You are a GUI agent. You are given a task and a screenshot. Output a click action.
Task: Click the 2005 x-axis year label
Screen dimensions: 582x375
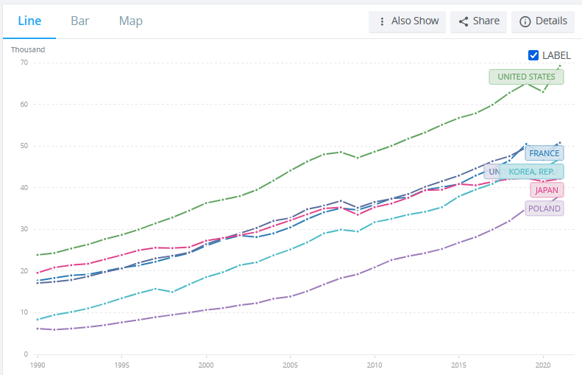pos(290,365)
